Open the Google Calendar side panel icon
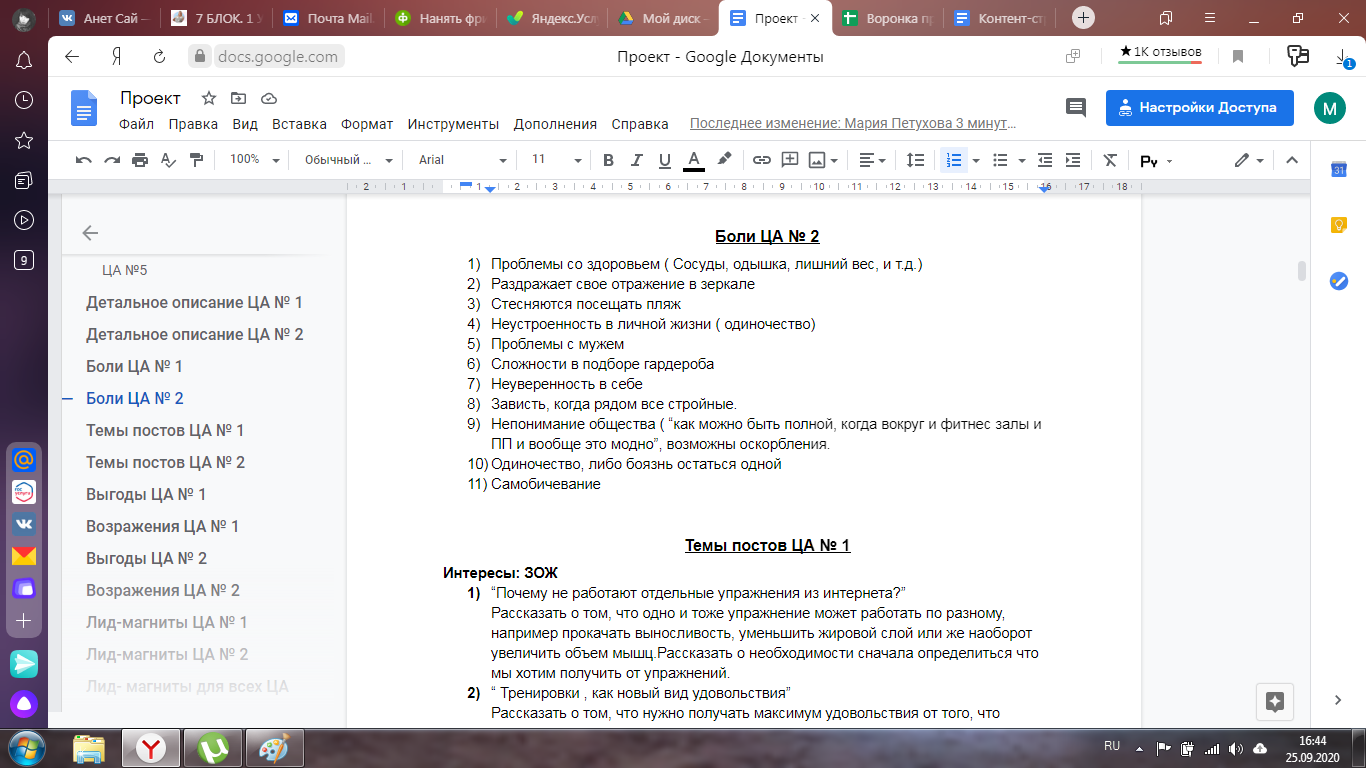The height and width of the screenshot is (768, 1366). click(1339, 170)
